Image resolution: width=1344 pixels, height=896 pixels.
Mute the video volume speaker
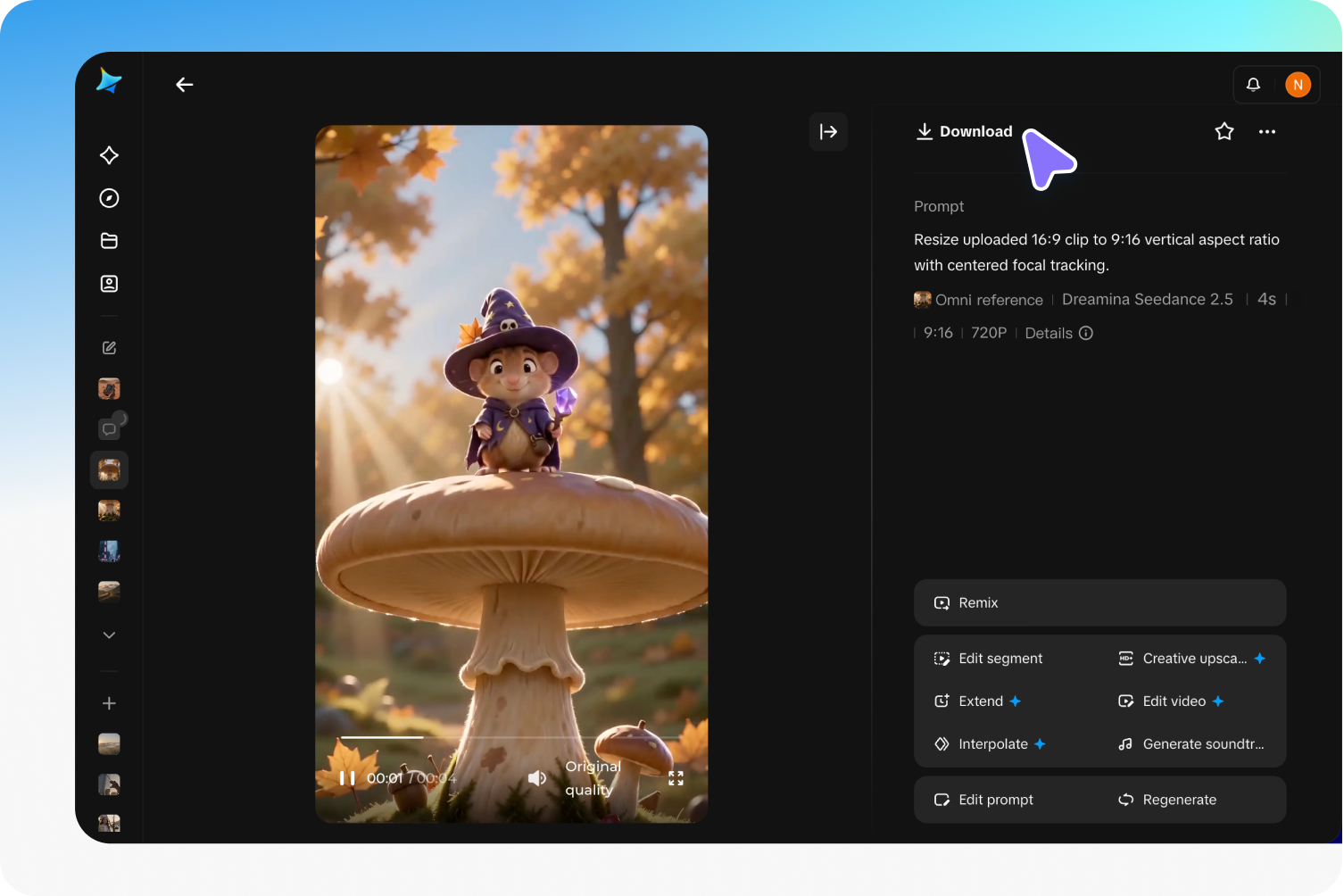pos(537,778)
